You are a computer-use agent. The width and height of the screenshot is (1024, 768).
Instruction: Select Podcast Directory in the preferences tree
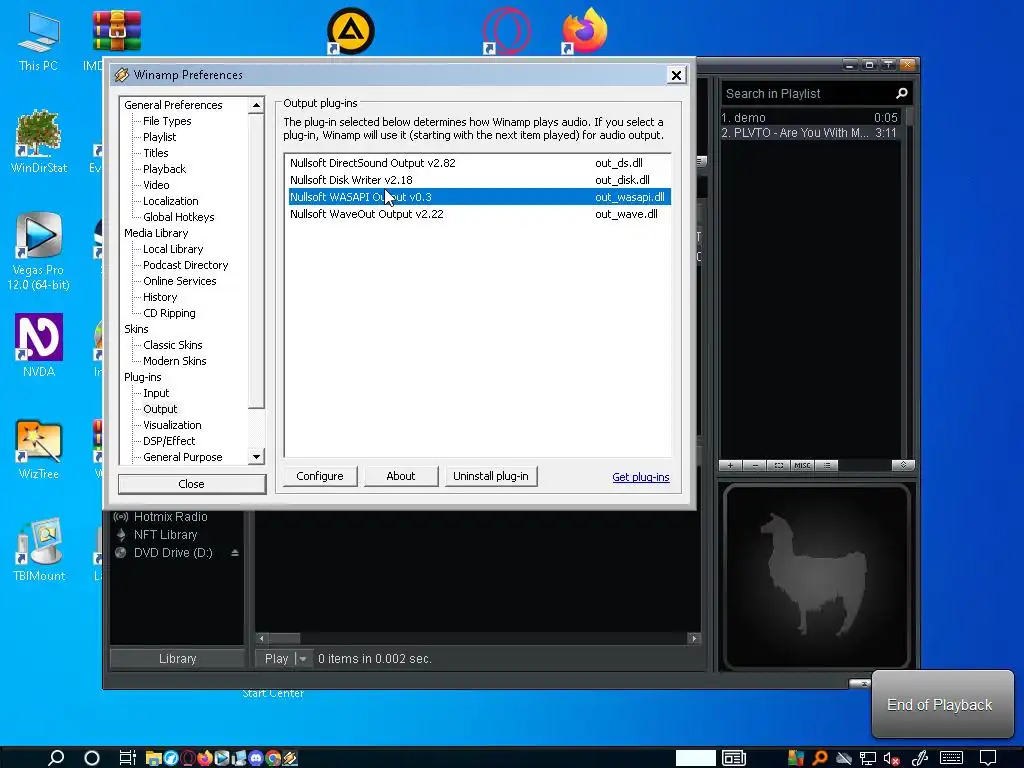pyautogui.click(x=186, y=265)
